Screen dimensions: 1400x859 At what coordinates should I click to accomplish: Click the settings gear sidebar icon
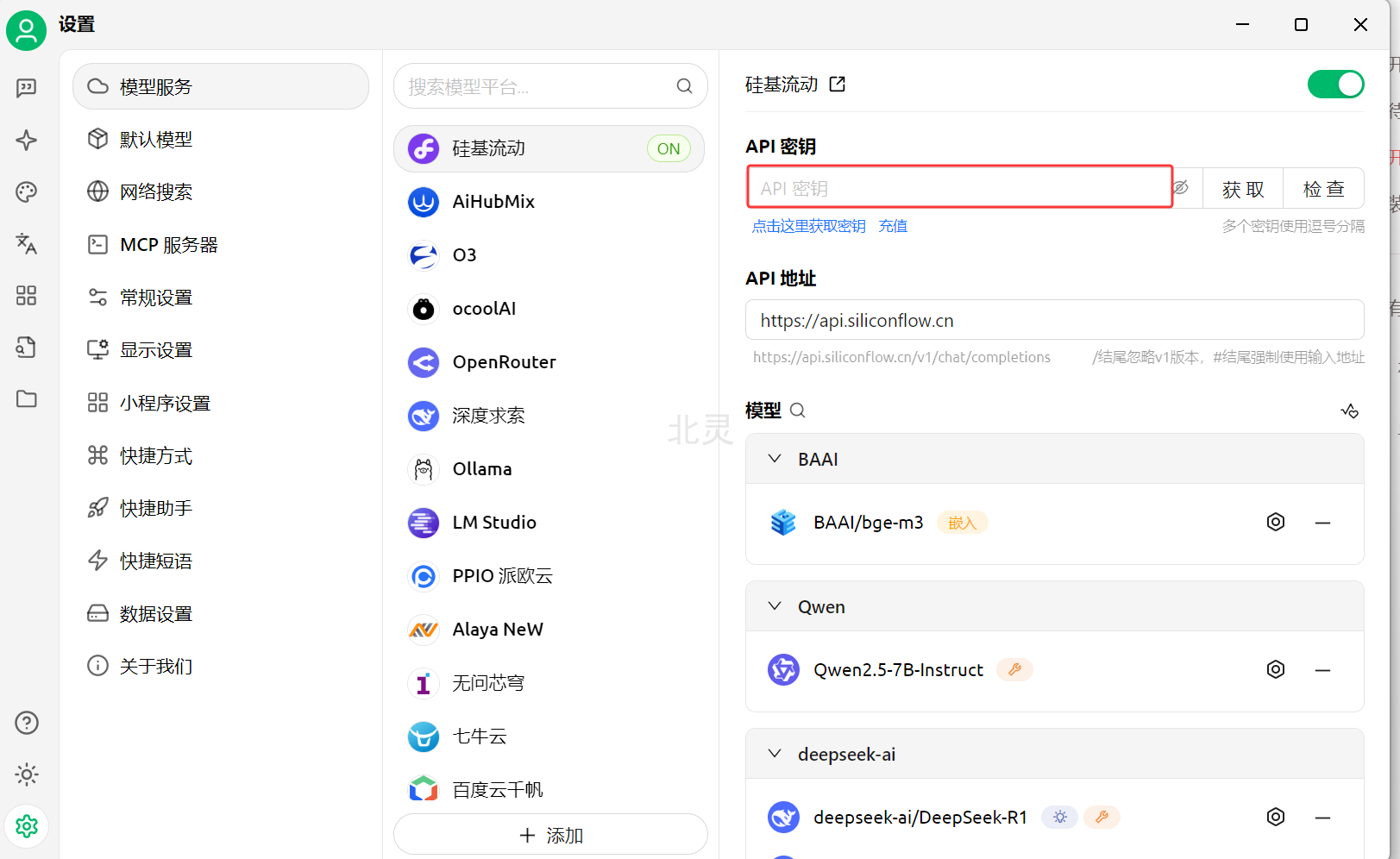[x=27, y=826]
